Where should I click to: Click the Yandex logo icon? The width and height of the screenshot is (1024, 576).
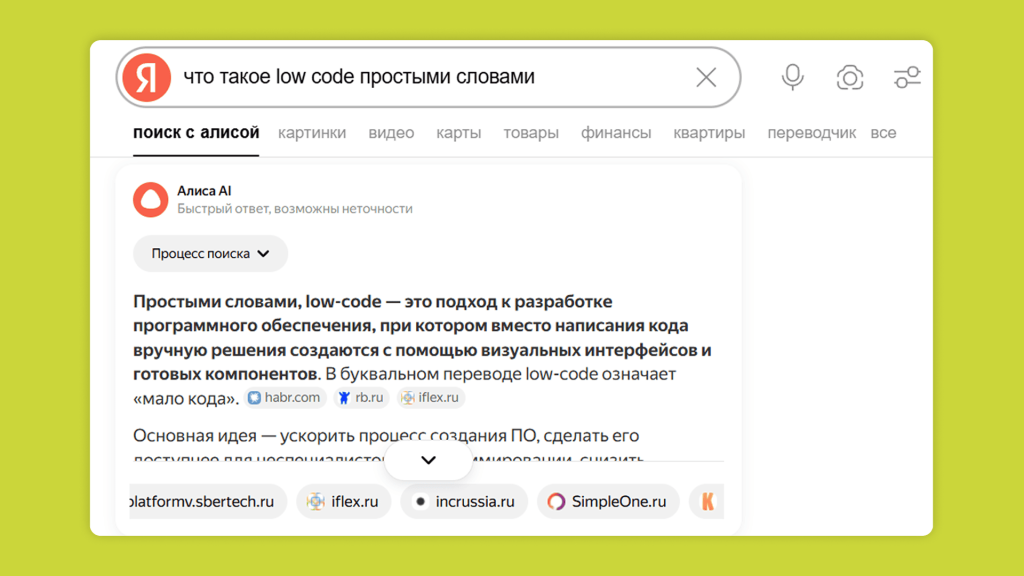pos(146,77)
